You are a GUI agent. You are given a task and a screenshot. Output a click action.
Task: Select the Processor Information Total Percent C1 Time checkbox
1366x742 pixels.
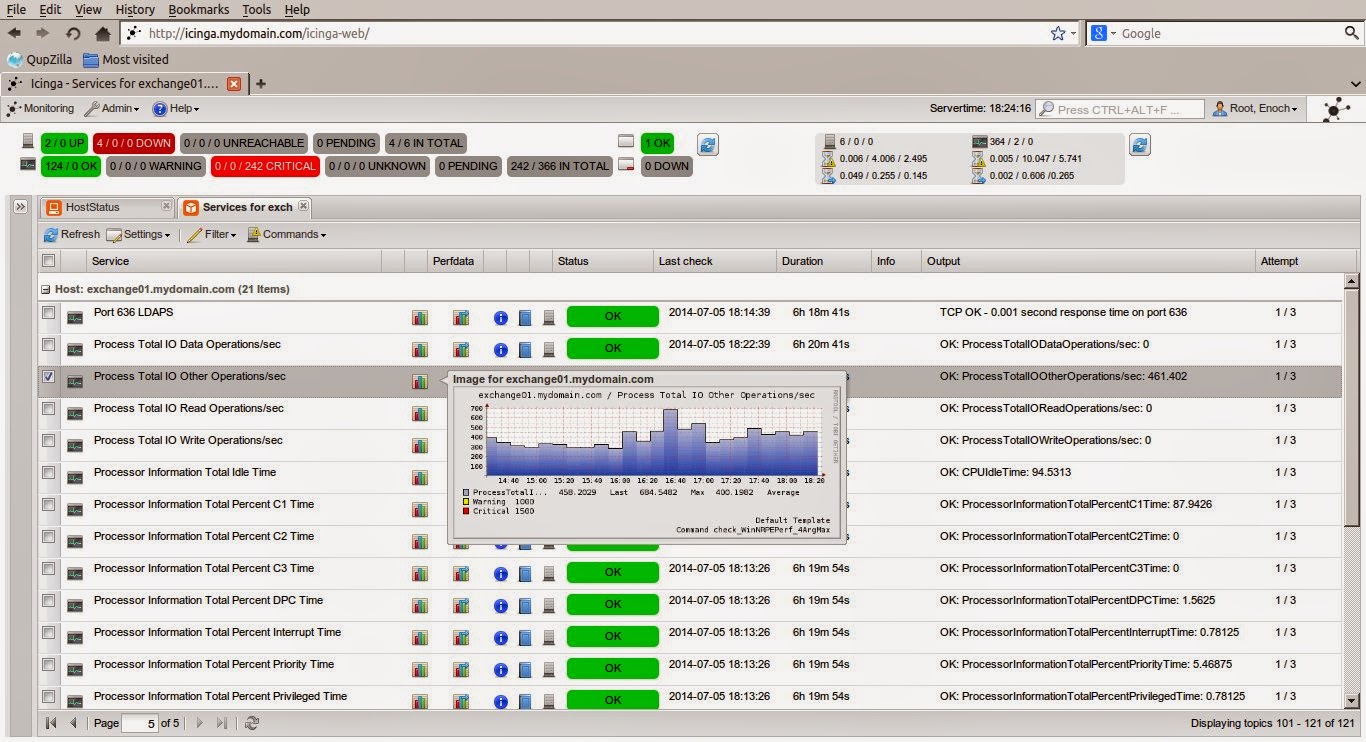(48, 505)
